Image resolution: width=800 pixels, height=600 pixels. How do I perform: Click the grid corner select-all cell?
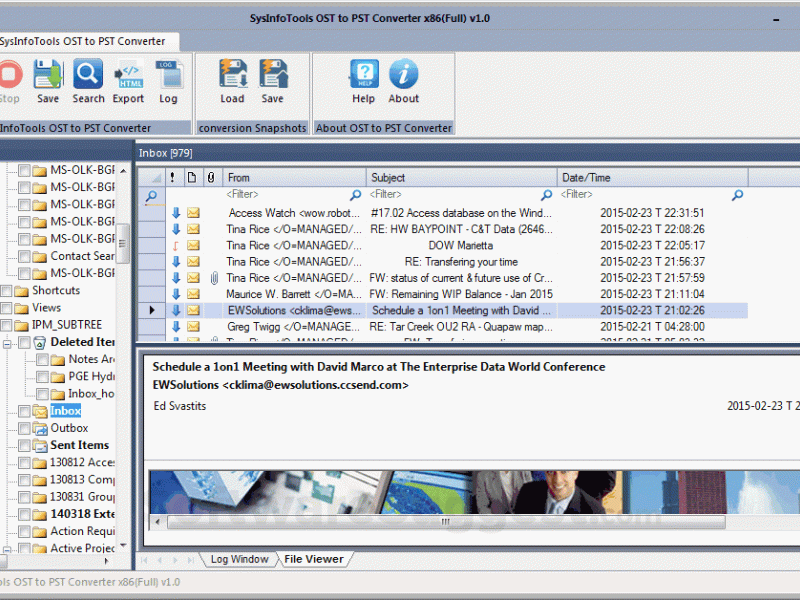point(151,178)
